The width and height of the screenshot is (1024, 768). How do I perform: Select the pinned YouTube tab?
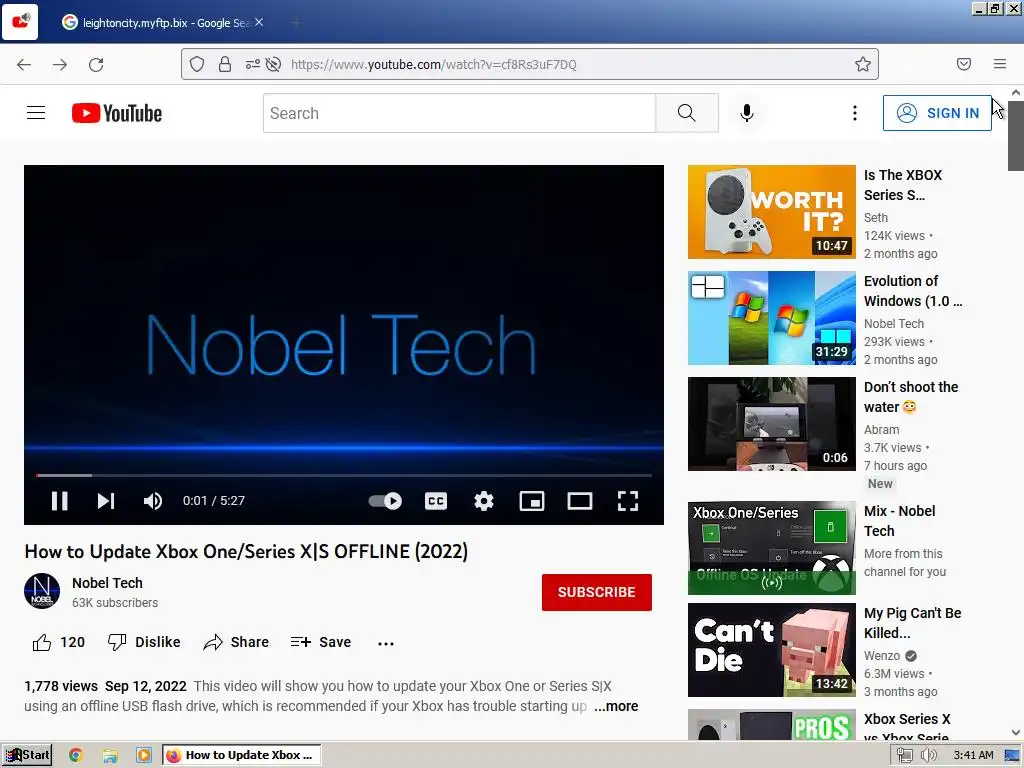point(20,22)
